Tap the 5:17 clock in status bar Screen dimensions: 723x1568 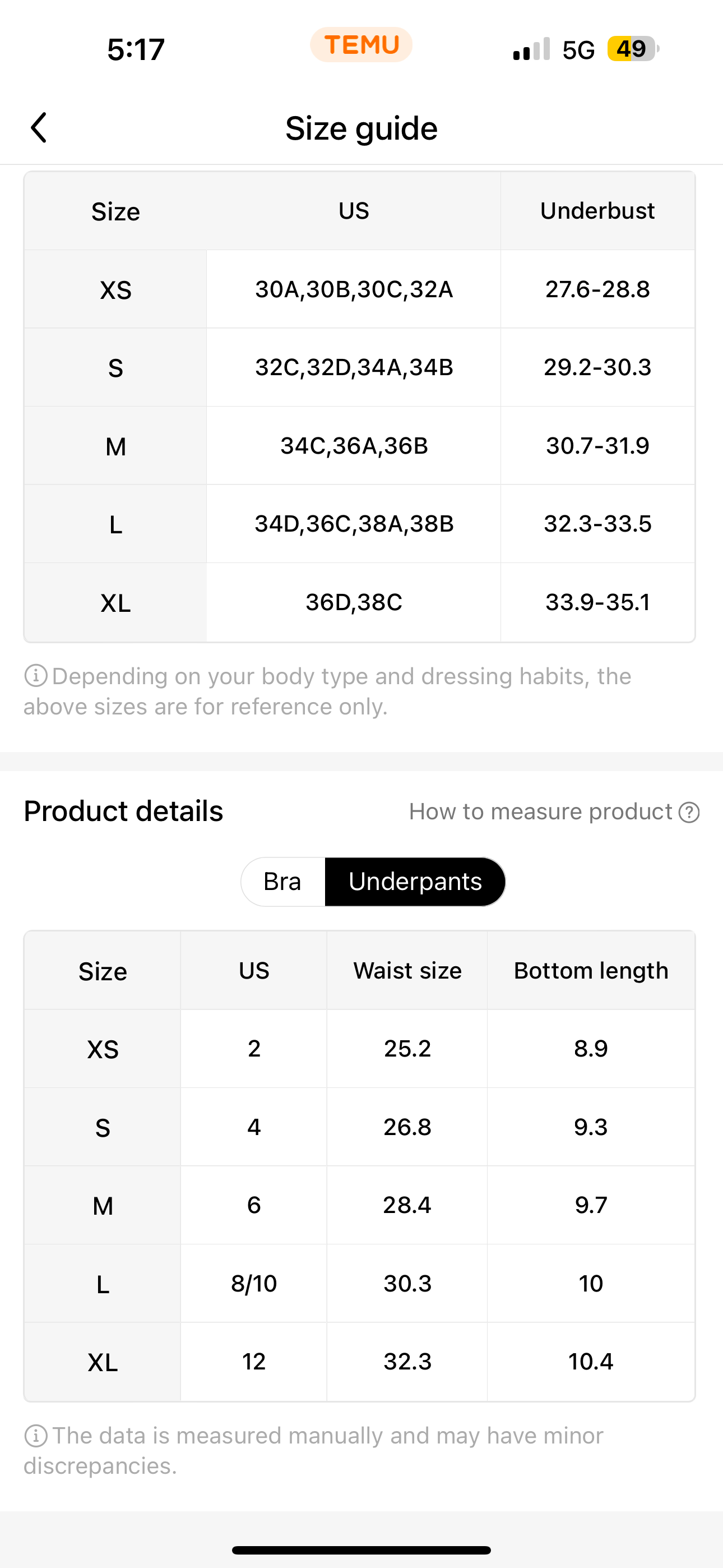(136, 49)
